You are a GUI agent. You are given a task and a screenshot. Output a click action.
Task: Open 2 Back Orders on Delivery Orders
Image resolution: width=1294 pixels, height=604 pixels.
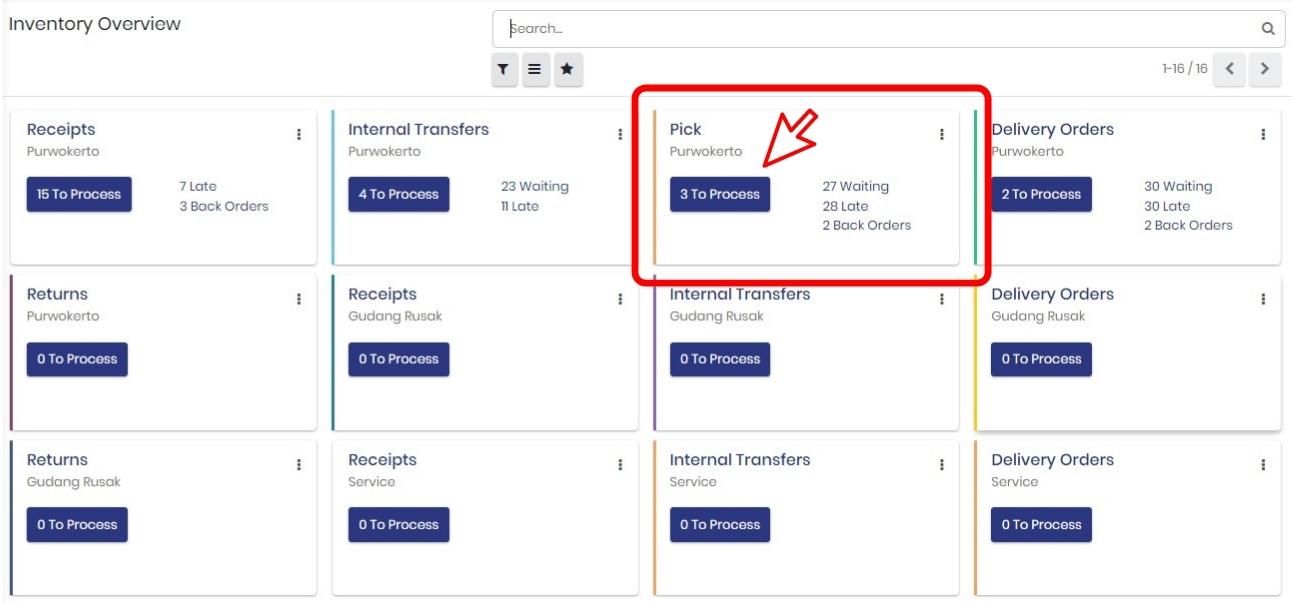pyautogui.click(x=1188, y=225)
